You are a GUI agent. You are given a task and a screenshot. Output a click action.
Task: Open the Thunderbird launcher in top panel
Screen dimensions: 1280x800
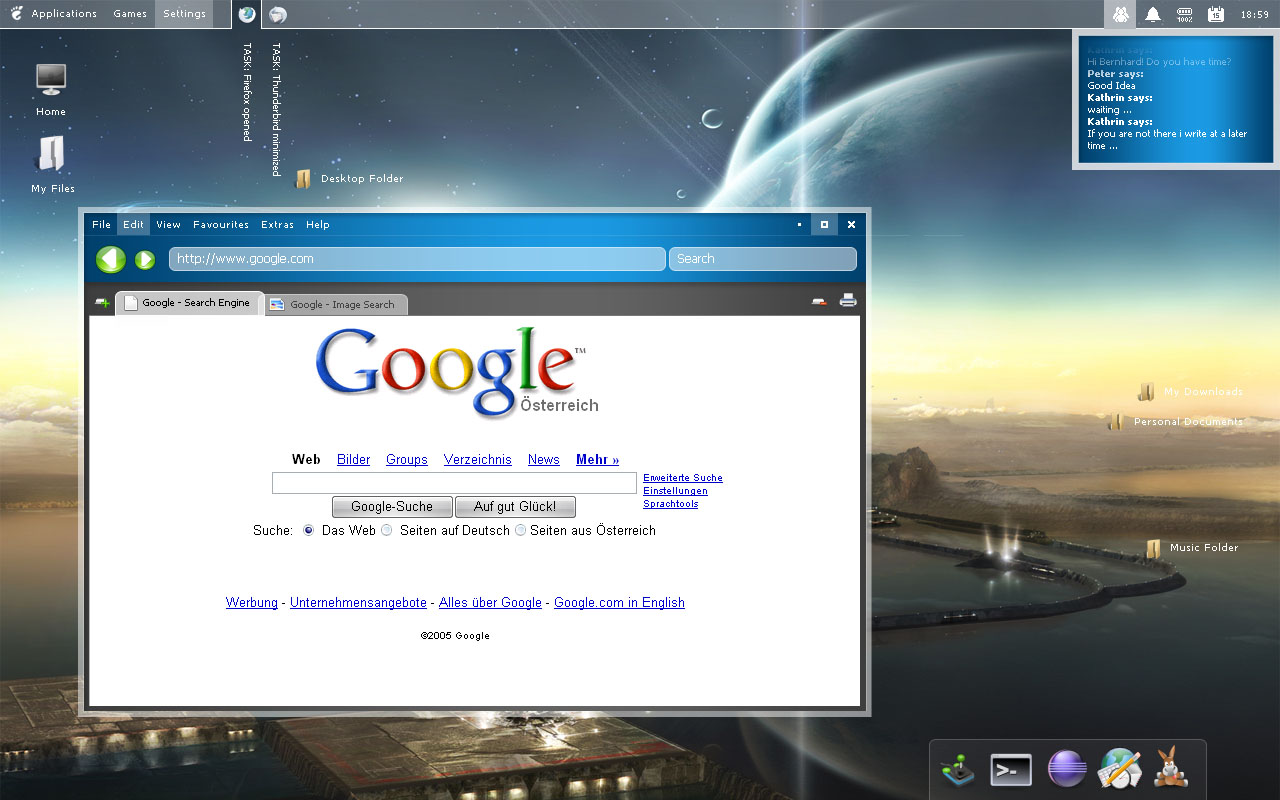point(278,14)
